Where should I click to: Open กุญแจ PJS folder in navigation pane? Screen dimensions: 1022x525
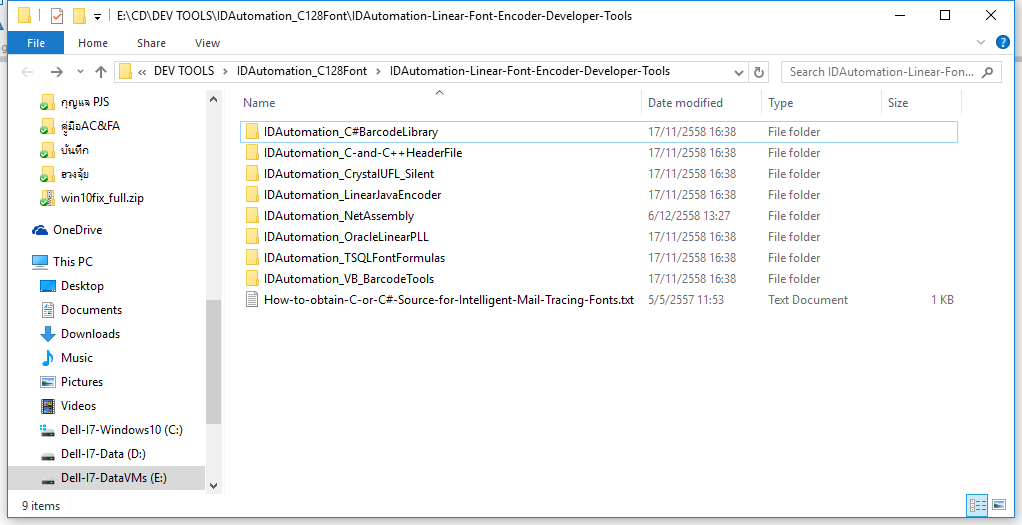click(x=85, y=102)
